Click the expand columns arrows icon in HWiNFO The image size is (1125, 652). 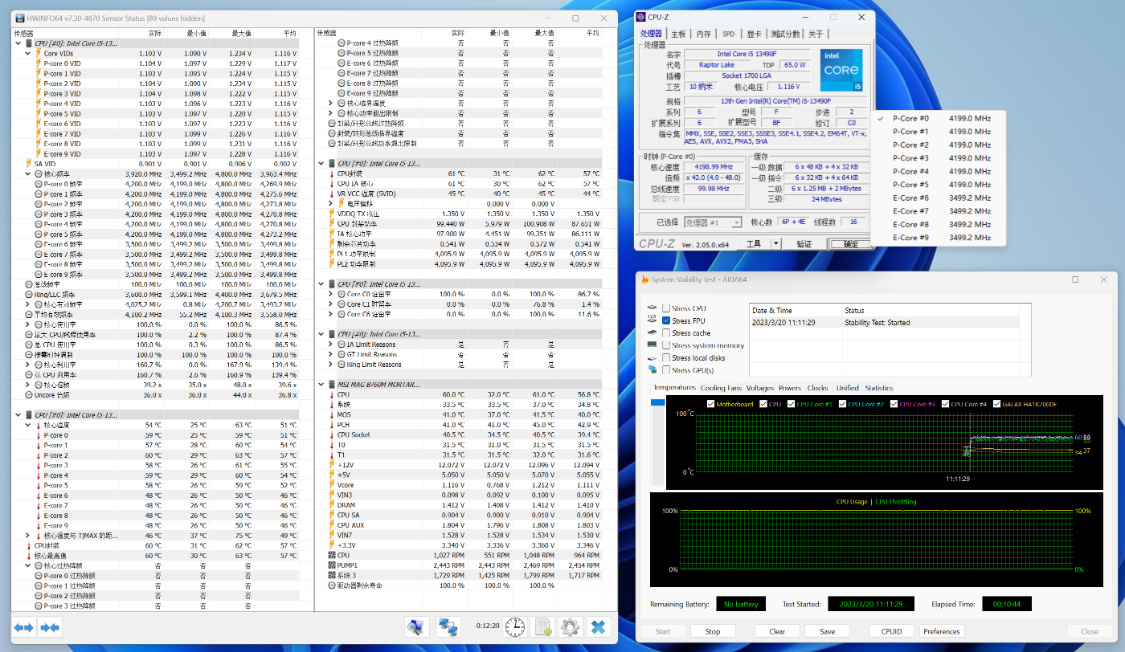pyautogui.click(x=23, y=627)
